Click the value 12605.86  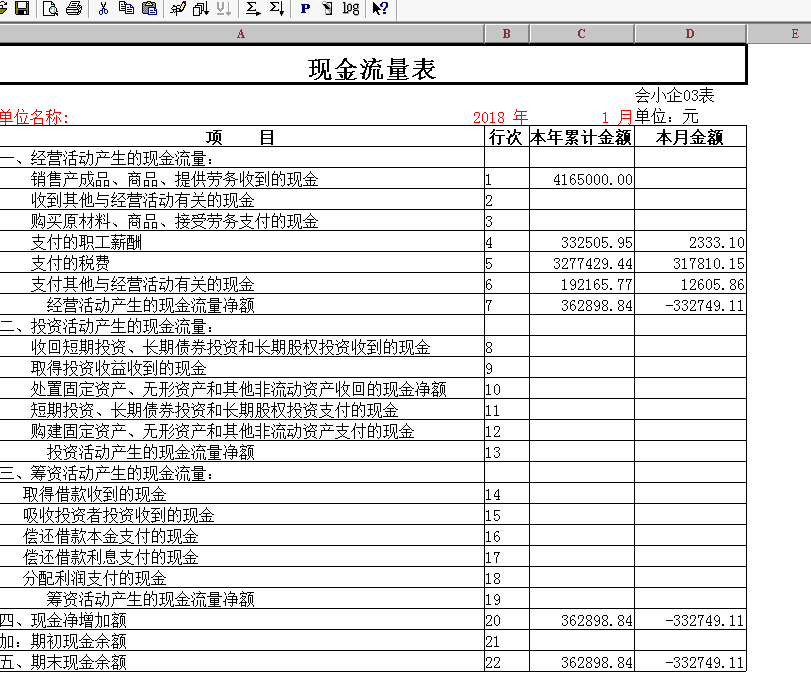point(713,285)
